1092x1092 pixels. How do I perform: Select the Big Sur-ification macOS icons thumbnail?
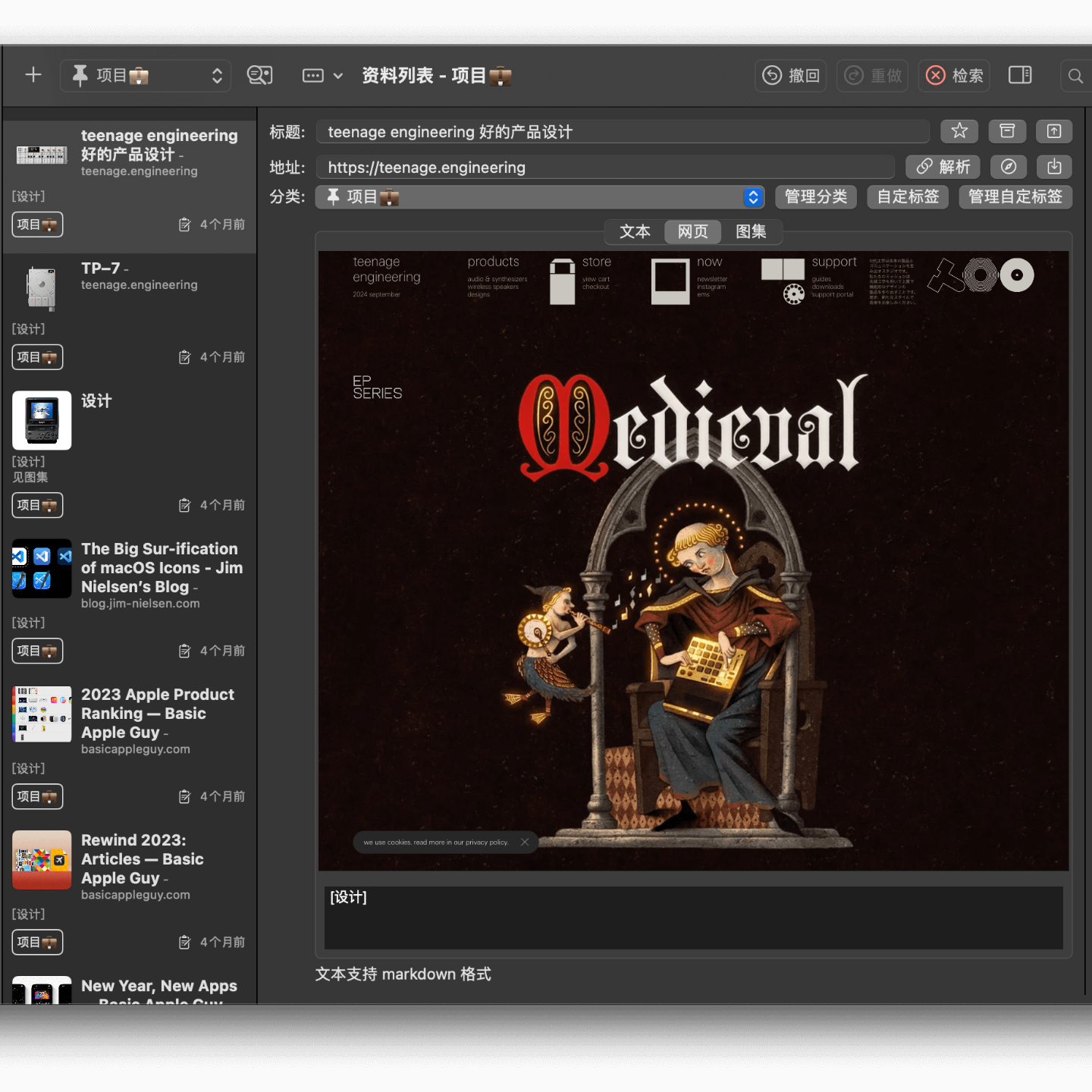pos(42,568)
